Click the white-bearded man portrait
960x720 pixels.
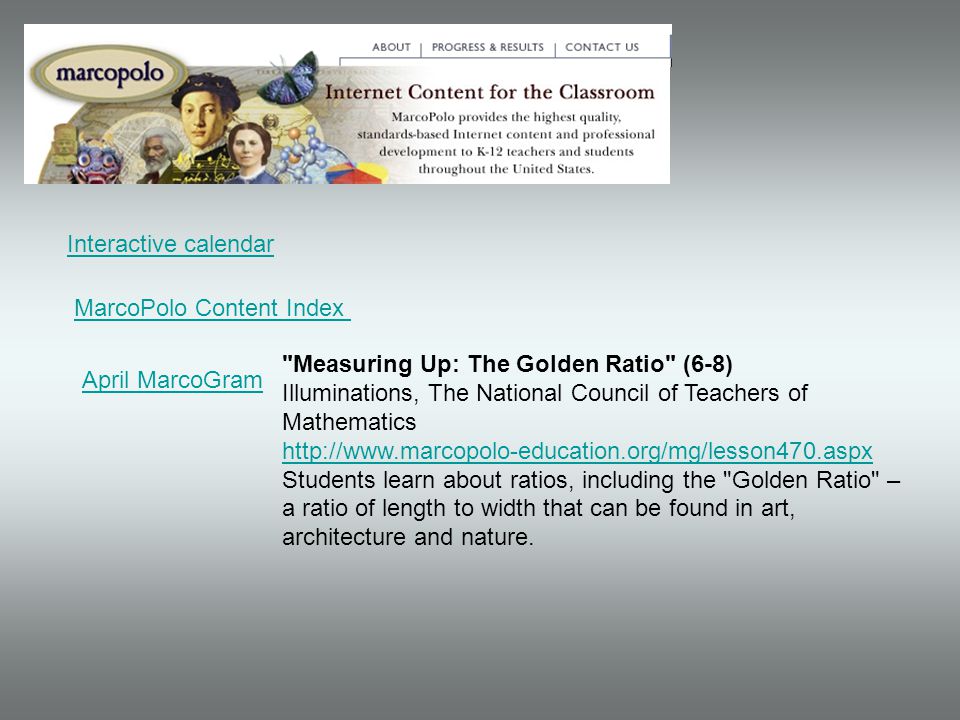click(x=158, y=154)
